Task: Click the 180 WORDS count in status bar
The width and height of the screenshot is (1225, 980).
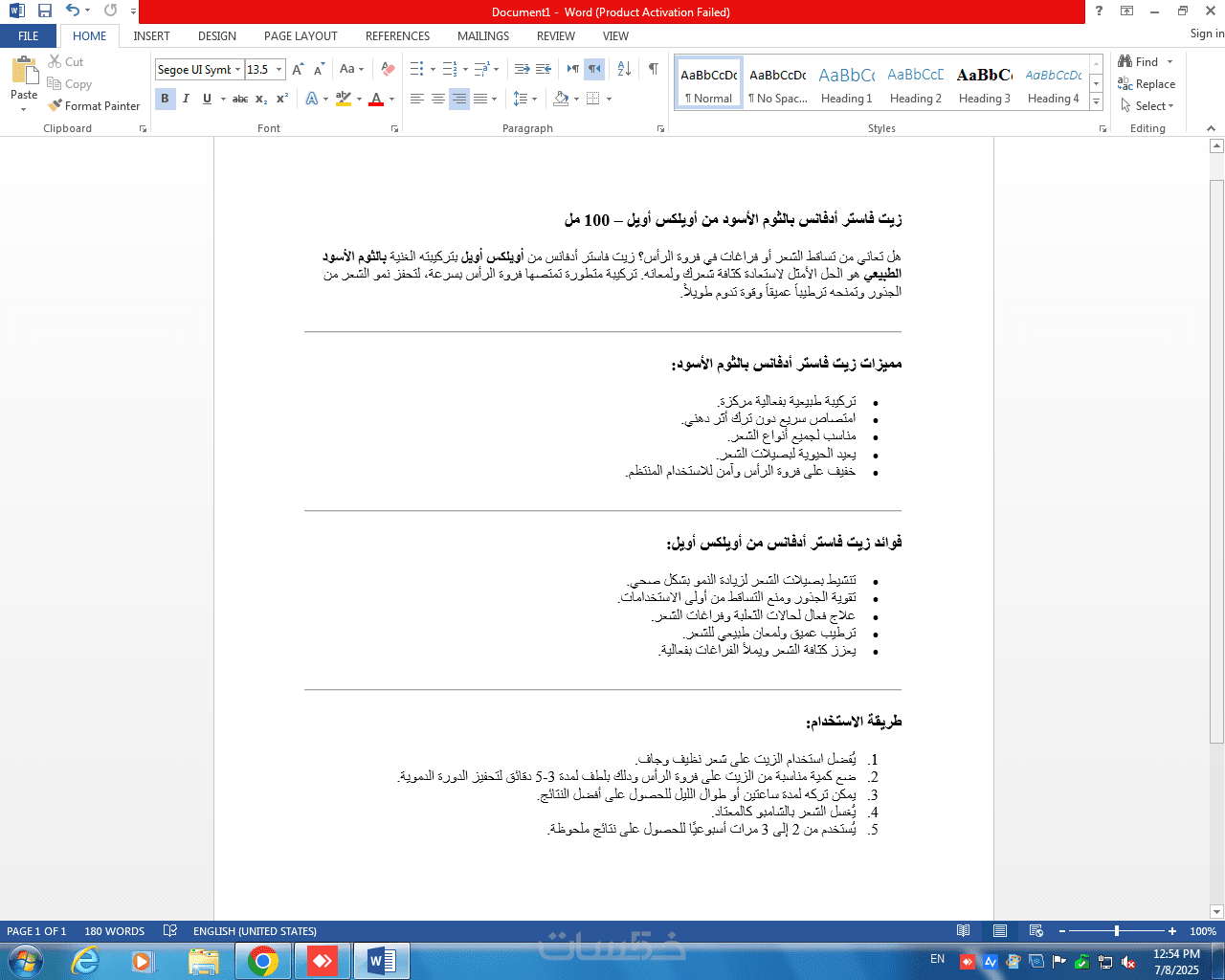Action: [x=114, y=931]
